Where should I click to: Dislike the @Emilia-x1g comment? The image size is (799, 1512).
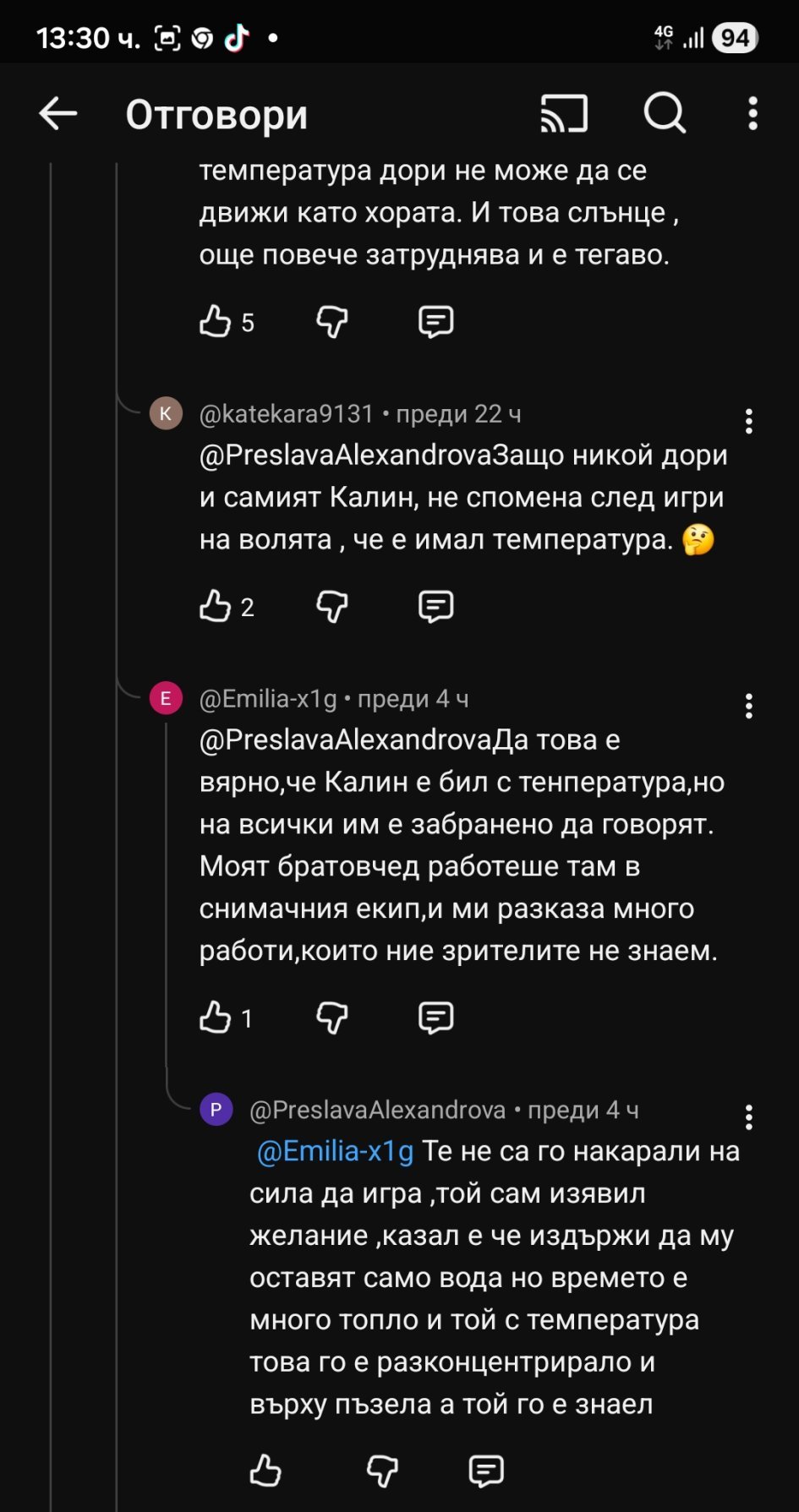point(332,1018)
